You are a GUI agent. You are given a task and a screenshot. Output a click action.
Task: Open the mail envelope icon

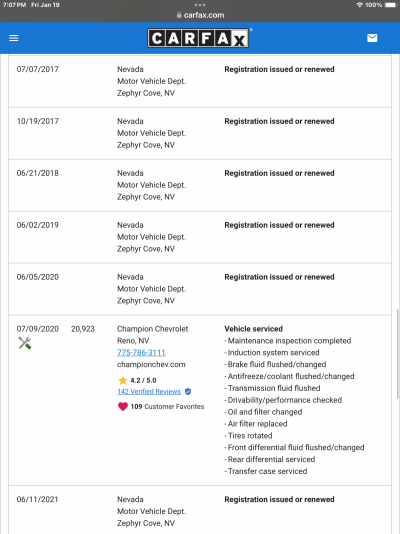click(x=372, y=38)
